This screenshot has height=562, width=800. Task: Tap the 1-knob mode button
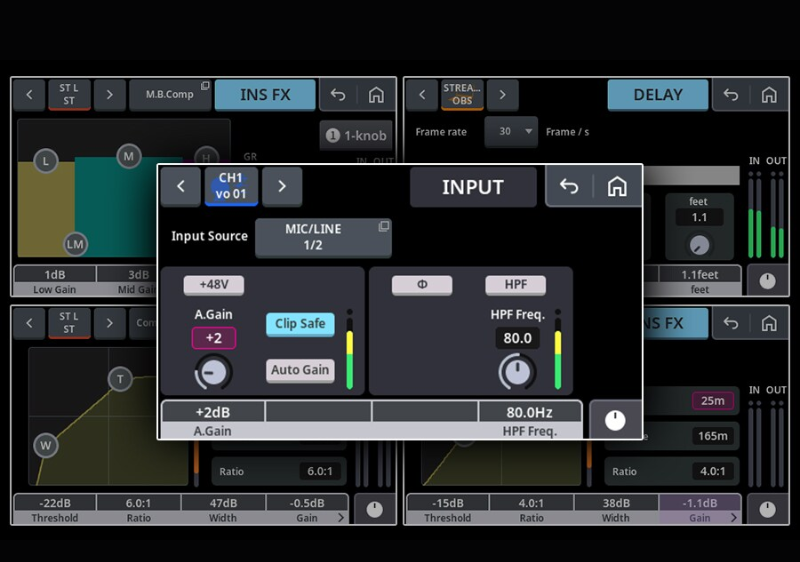click(356, 135)
